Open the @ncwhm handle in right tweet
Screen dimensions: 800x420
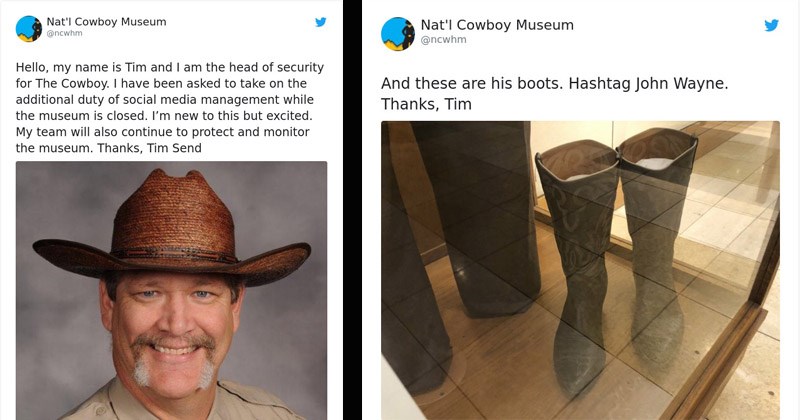[x=443, y=40]
